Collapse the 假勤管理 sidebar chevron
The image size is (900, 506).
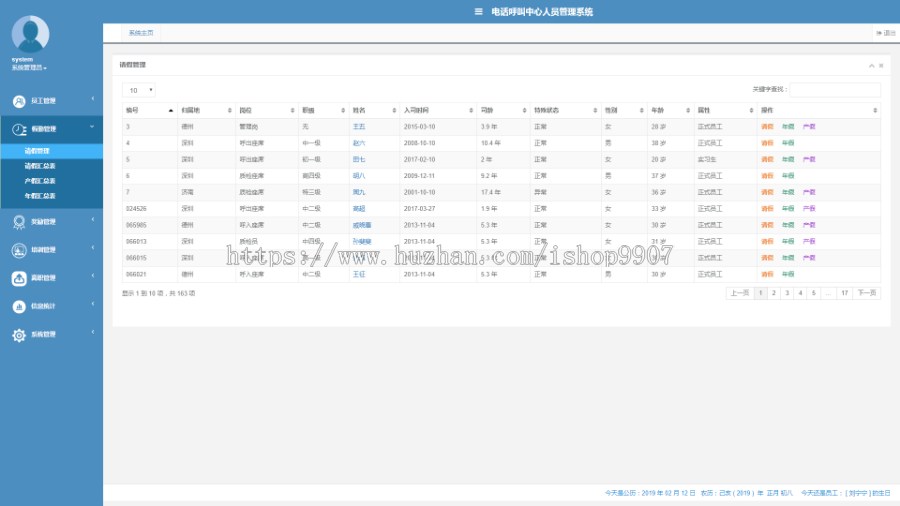[x=92, y=127]
